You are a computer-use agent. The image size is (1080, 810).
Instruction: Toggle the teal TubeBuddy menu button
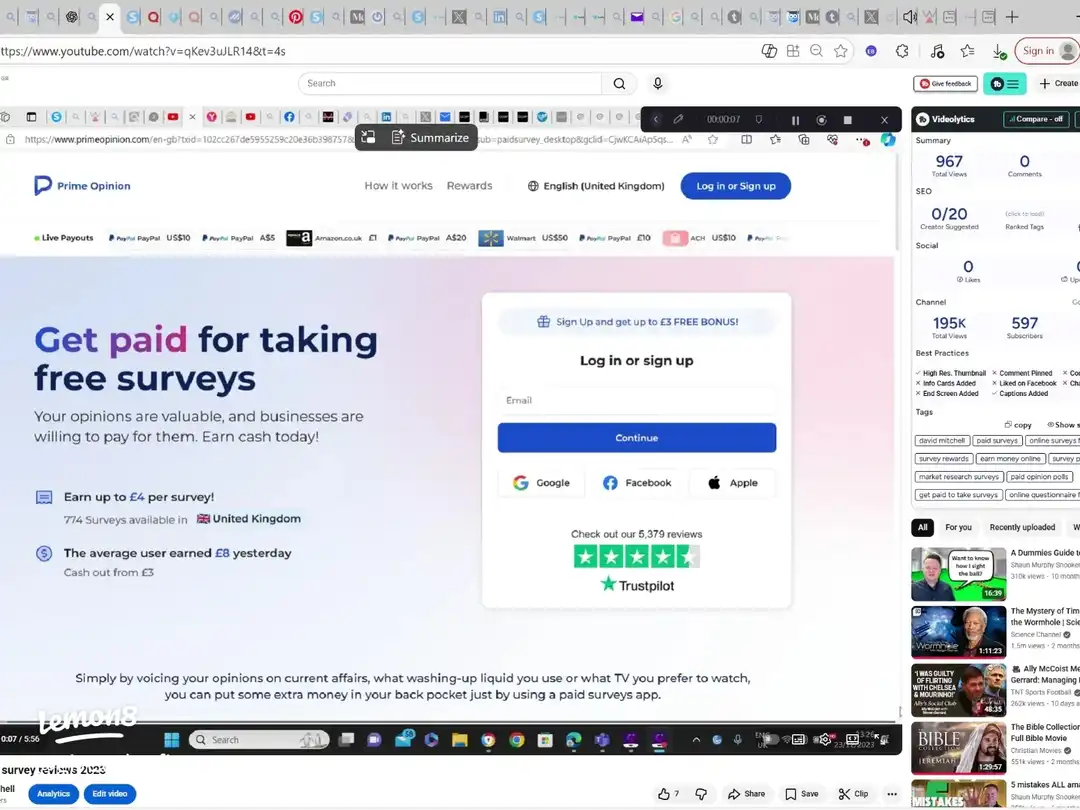(x=1005, y=83)
